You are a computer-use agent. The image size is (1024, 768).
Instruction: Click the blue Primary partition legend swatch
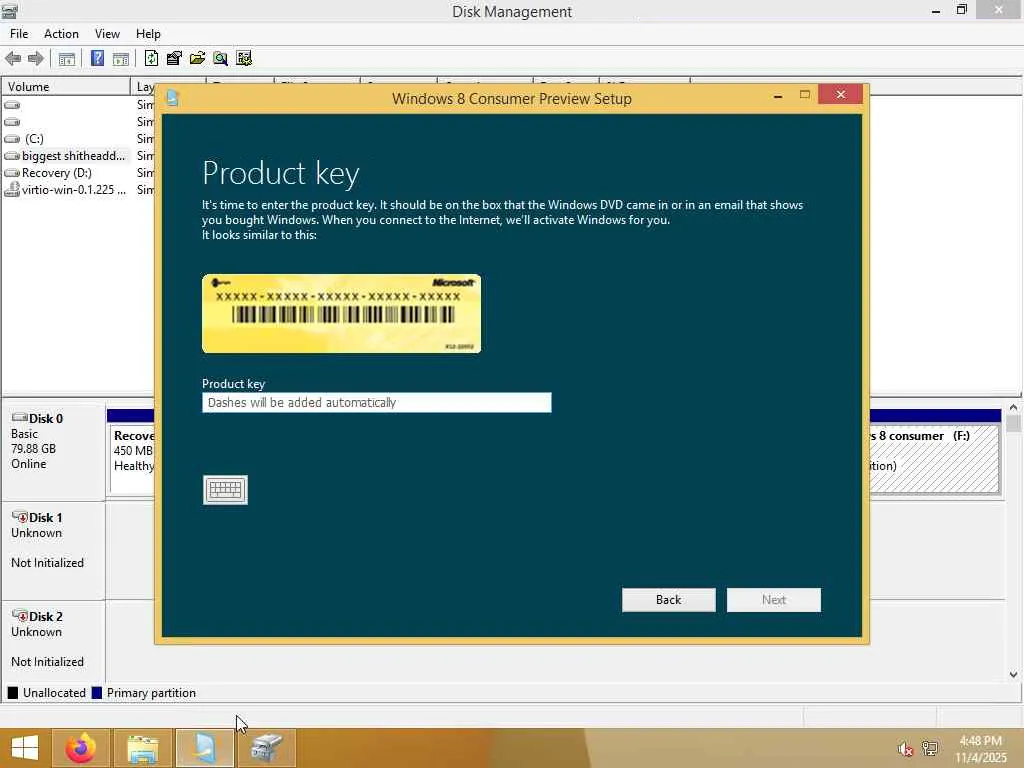point(97,693)
